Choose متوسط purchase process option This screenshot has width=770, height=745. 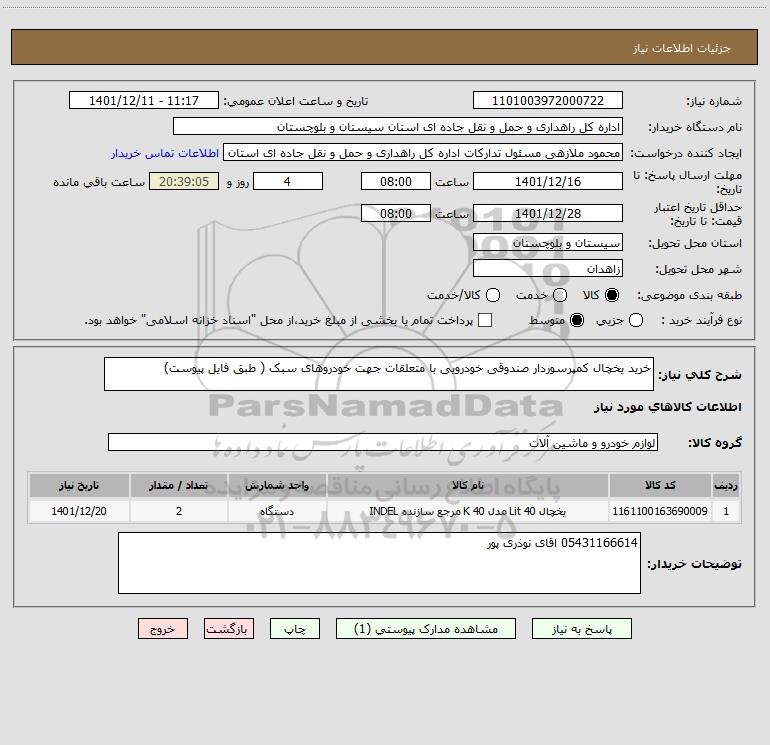coord(577,321)
